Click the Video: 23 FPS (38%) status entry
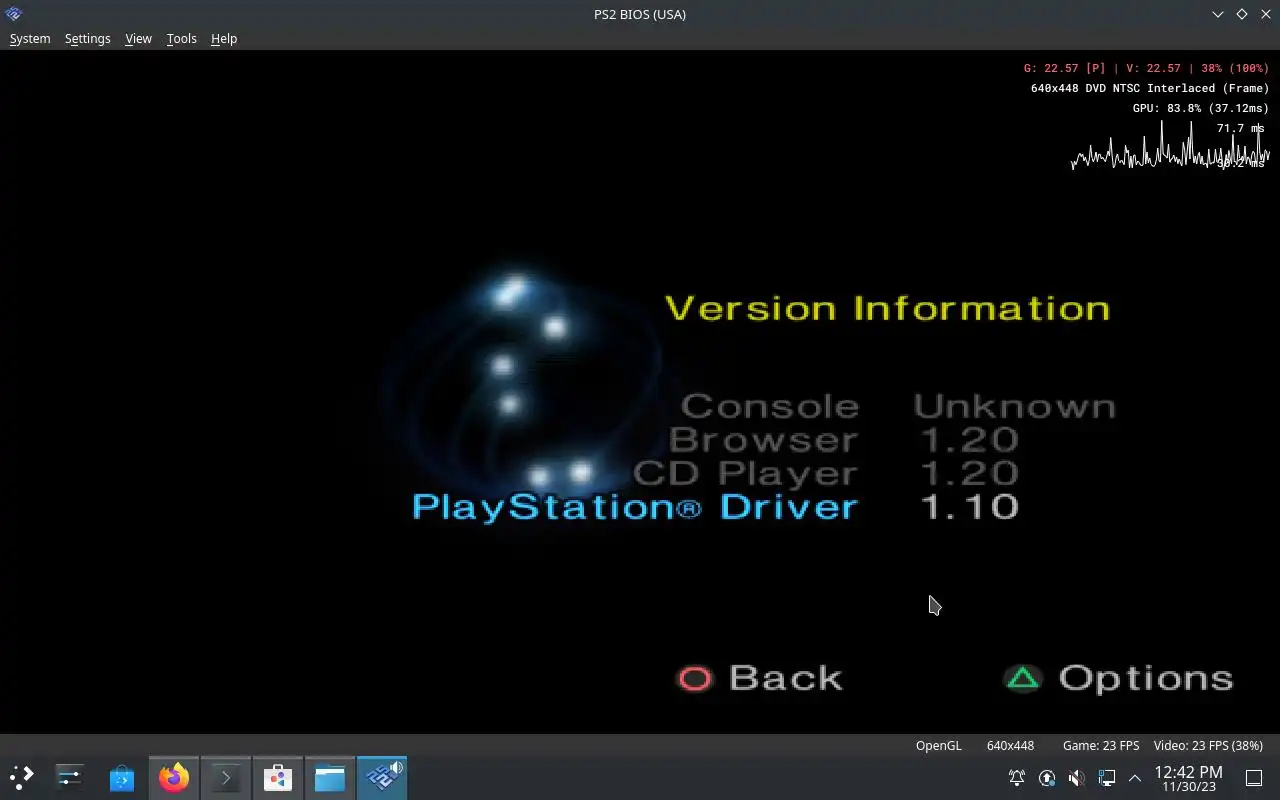 (1208, 745)
